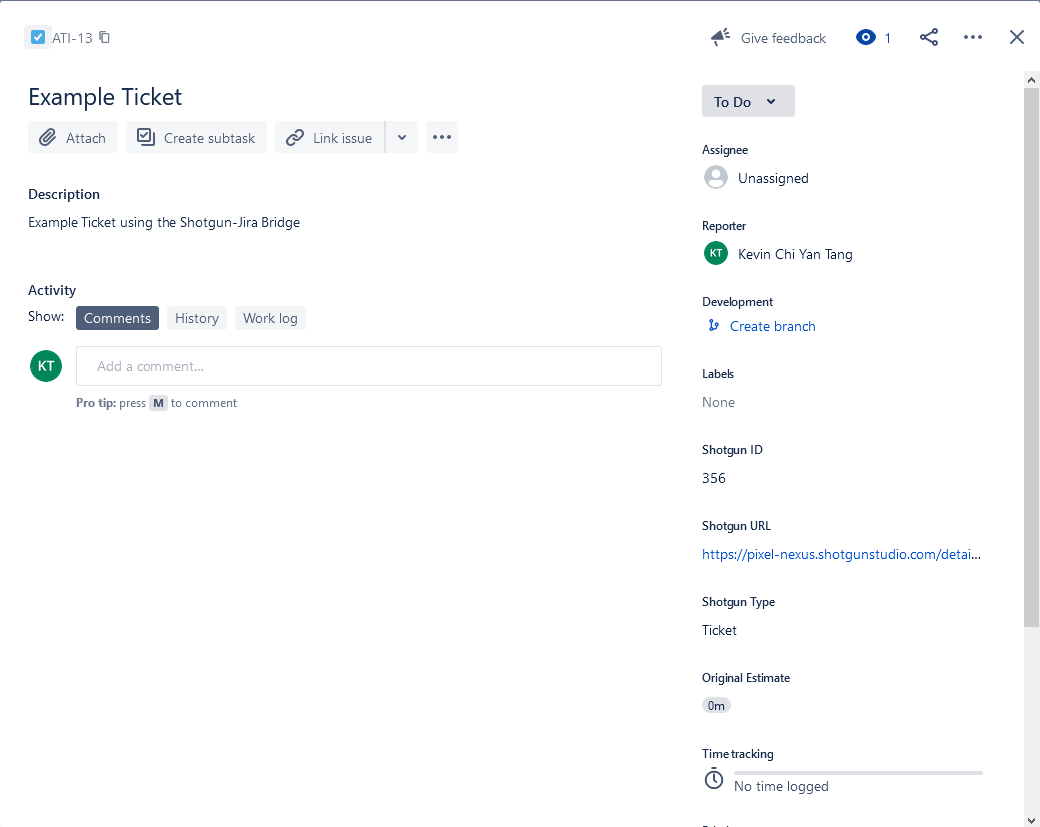Switch to the History tab
The image size is (1040, 827).
pos(197,318)
